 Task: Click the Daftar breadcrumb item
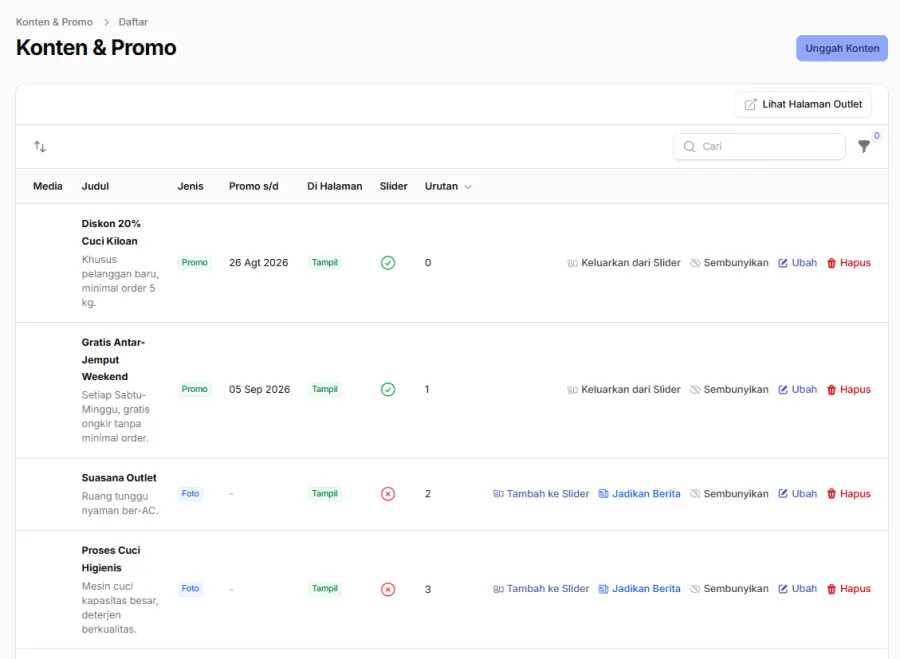133,22
